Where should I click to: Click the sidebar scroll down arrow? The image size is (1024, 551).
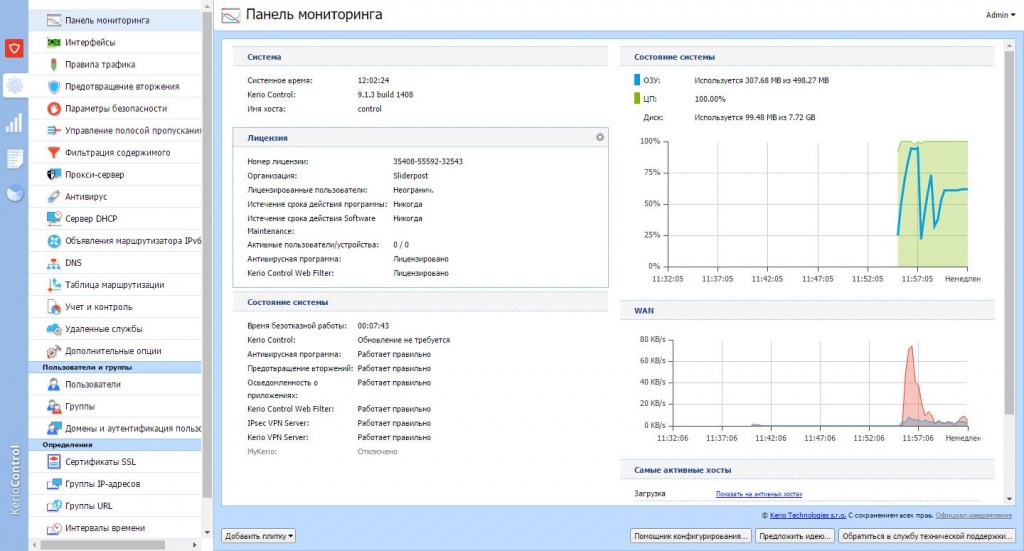point(207,533)
